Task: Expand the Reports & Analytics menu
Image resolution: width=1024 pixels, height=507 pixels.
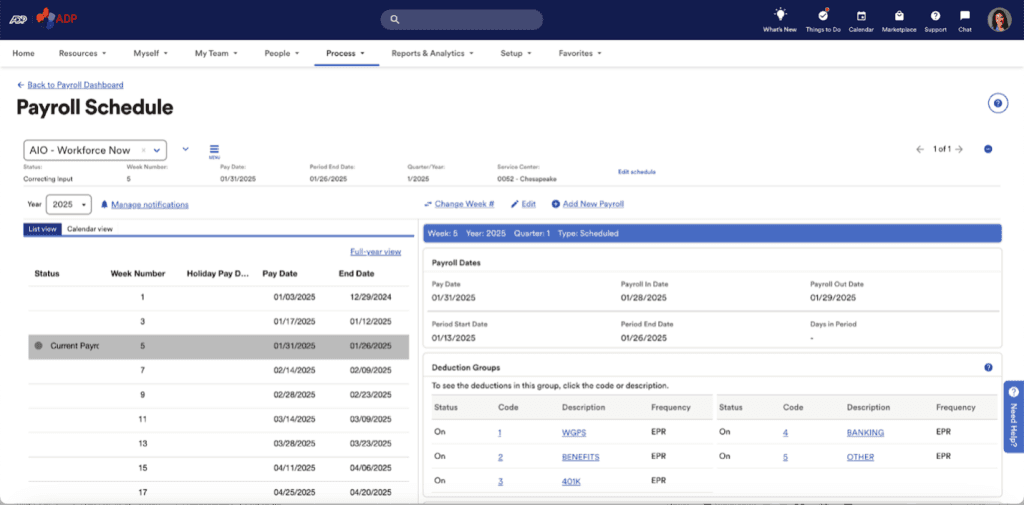Action: pyautogui.click(x=432, y=53)
